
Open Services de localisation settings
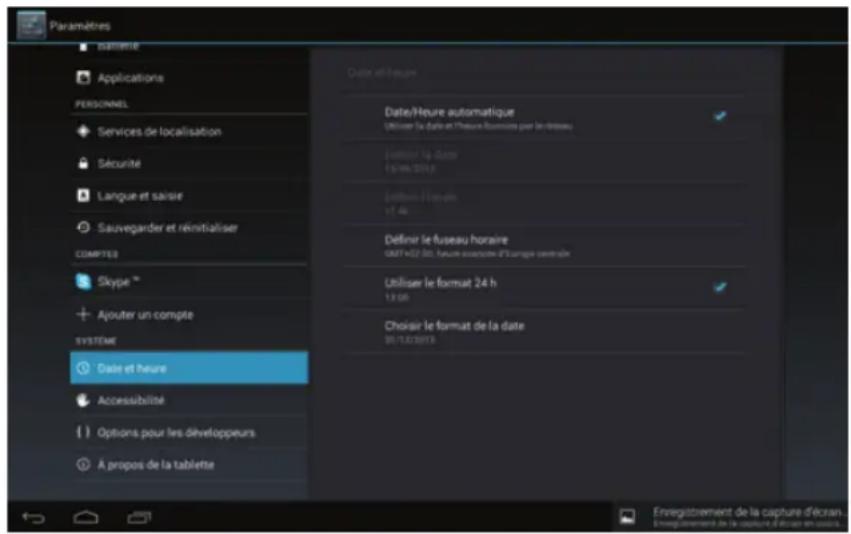[x=189, y=131]
